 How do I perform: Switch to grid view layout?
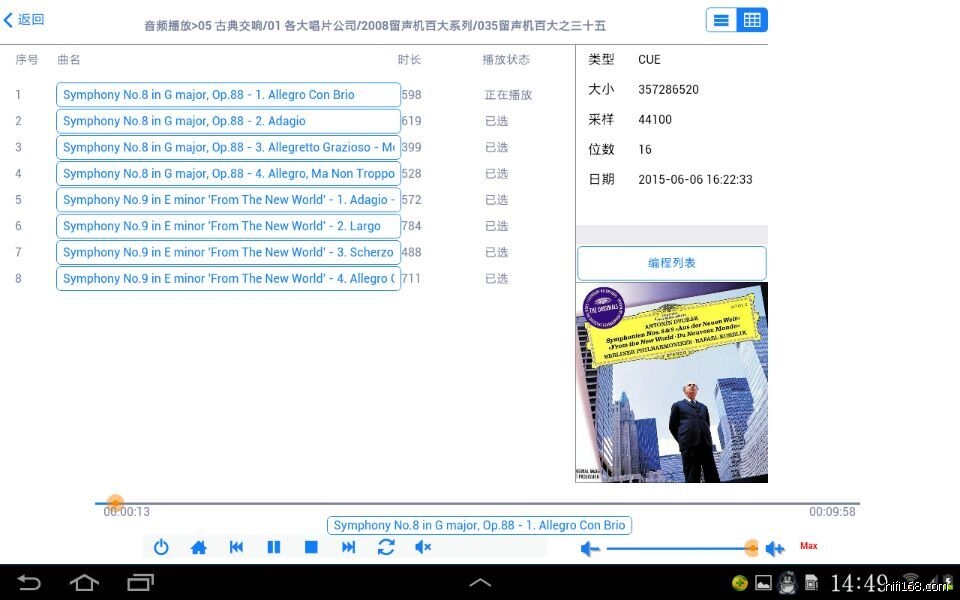(752, 20)
